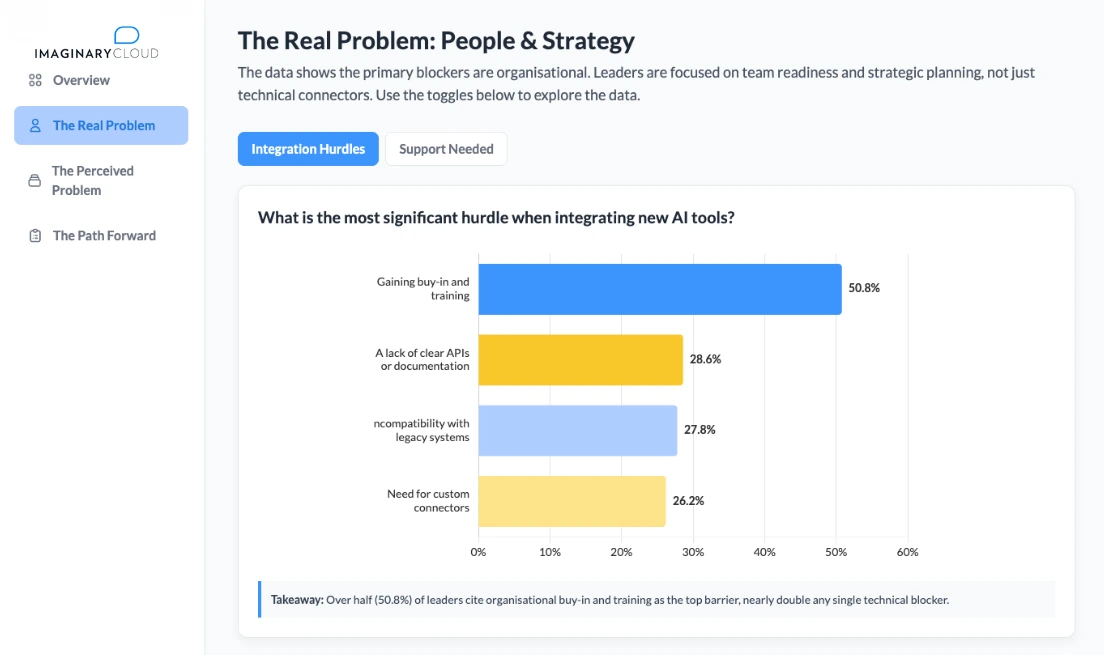Click the clipboard icon for The Path Forward
The height and width of the screenshot is (655, 1104).
click(x=33, y=235)
